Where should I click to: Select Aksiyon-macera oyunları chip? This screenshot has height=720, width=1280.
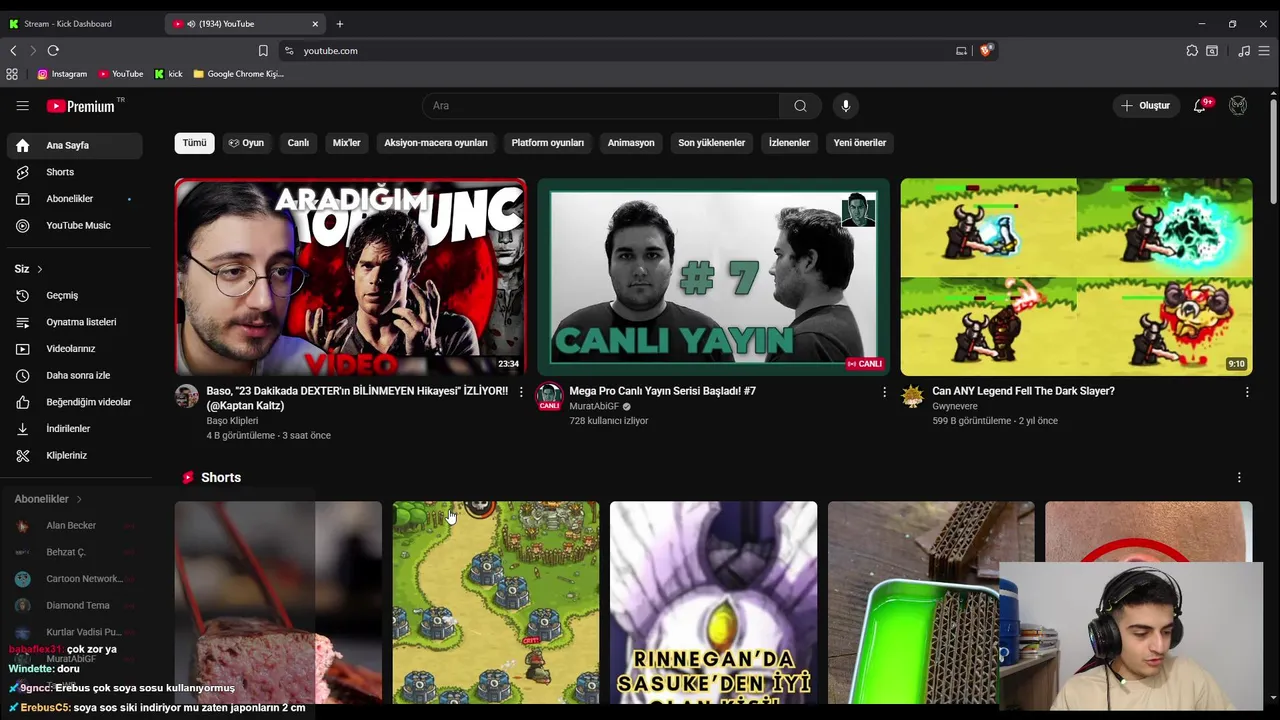(x=436, y=143)
